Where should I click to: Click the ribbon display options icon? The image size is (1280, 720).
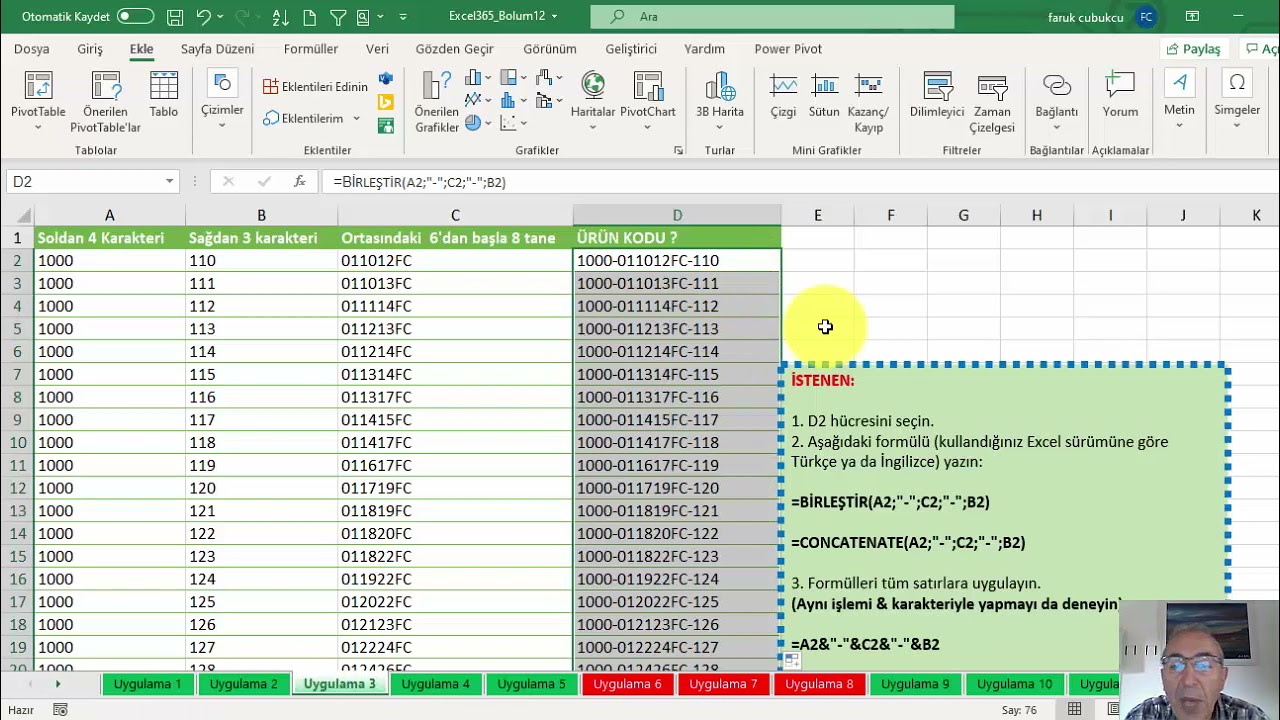(x=1192, y=17)
